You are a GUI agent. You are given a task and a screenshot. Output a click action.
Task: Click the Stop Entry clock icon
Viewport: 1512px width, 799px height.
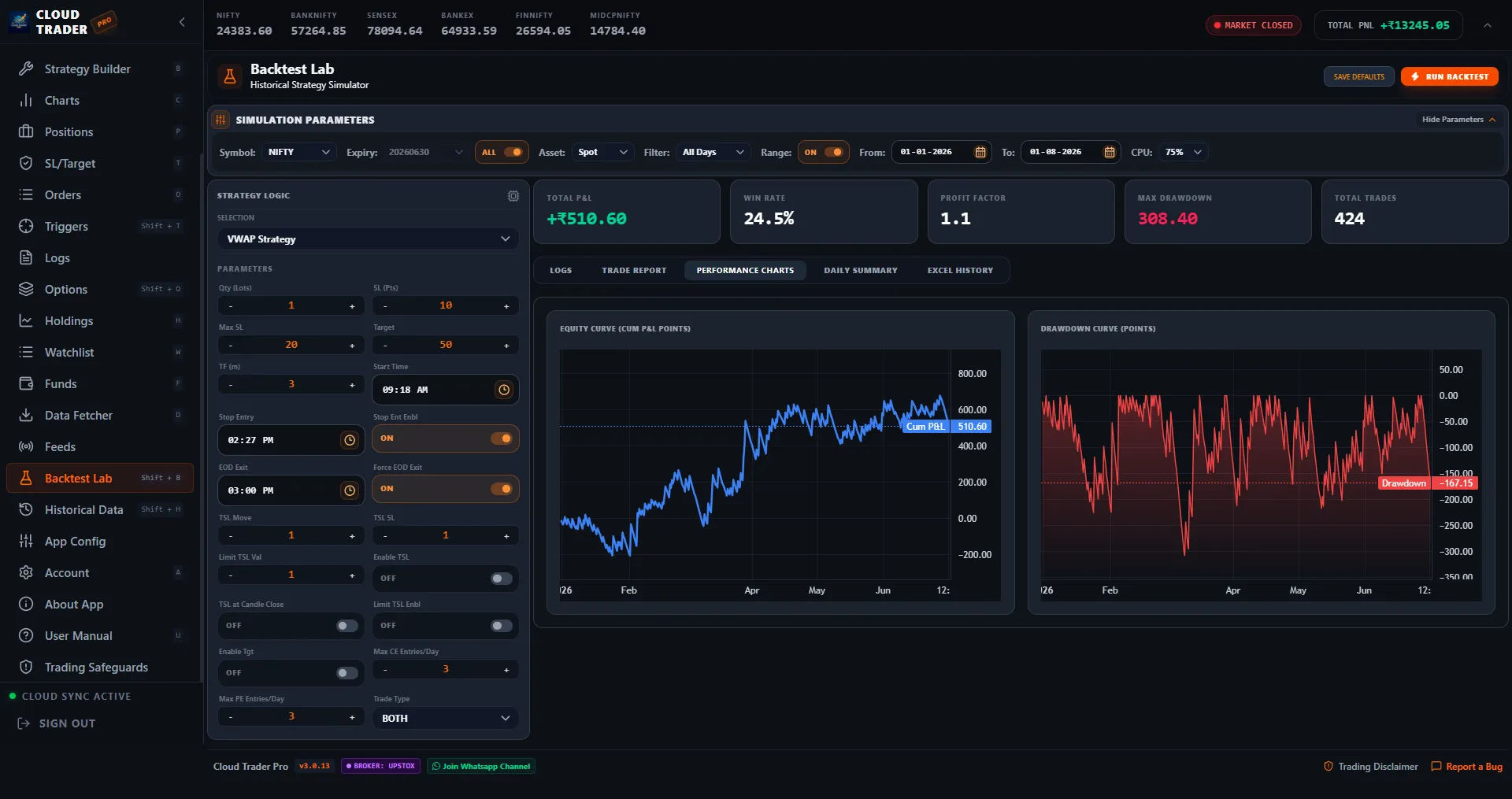[x=350, y=440]
